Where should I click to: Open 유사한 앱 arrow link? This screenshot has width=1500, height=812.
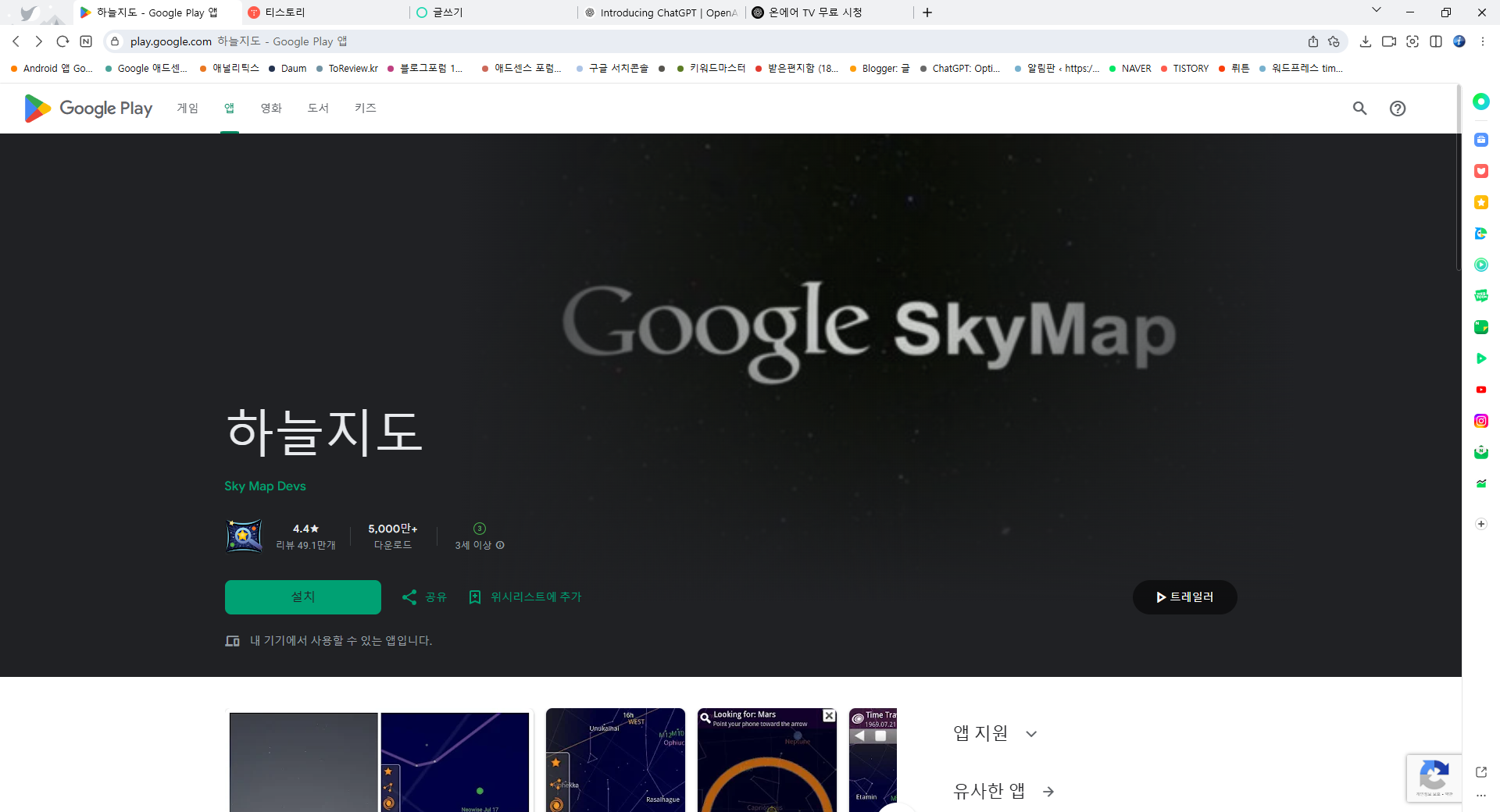[x=1048, y=792]
